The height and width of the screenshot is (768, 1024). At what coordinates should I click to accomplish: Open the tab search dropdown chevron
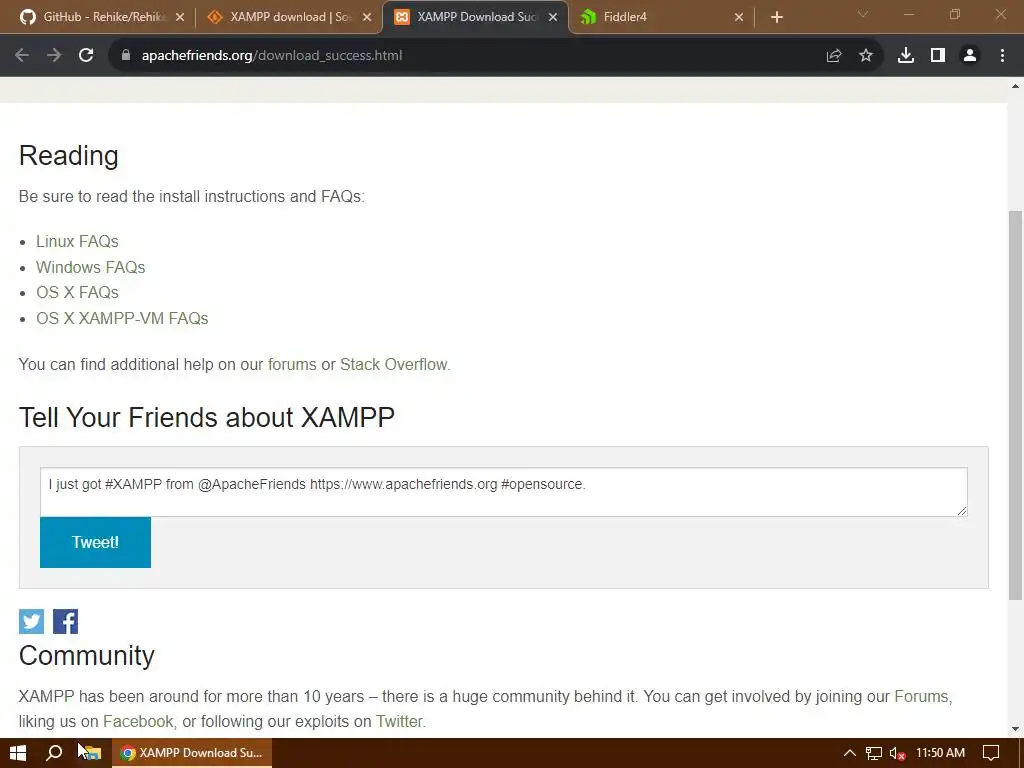click(863, 14)
